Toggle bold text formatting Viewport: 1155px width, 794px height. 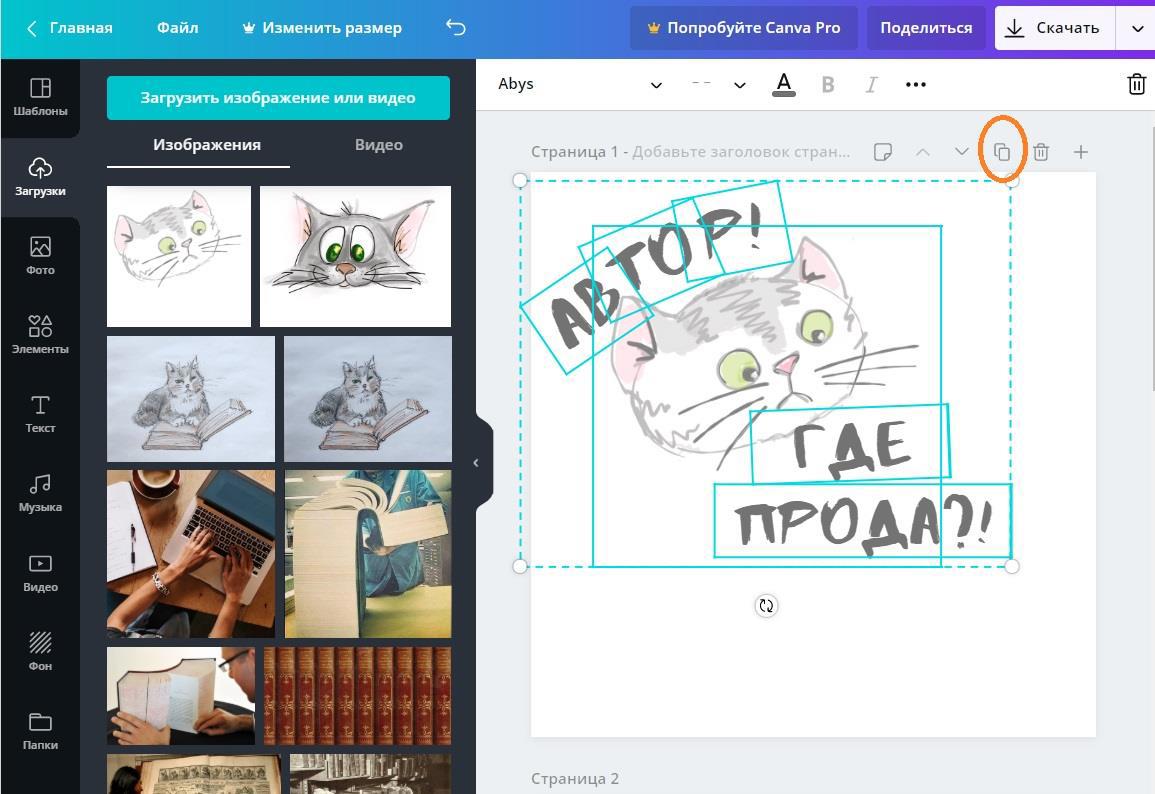tap(827, 85)
